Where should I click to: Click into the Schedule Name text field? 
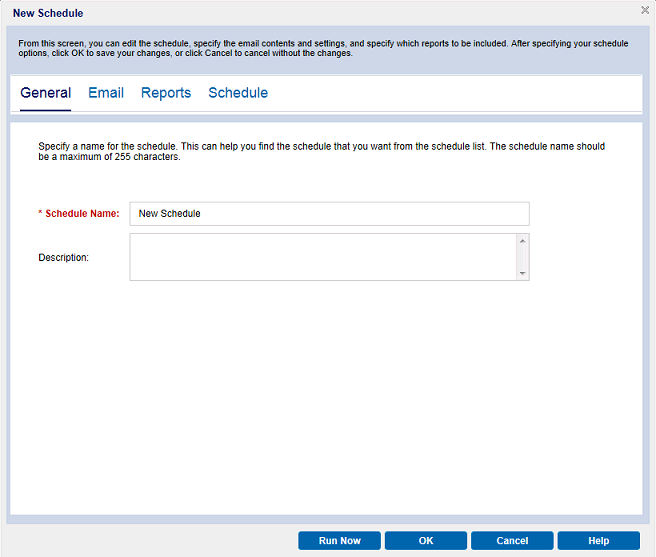tap(329, 214)
